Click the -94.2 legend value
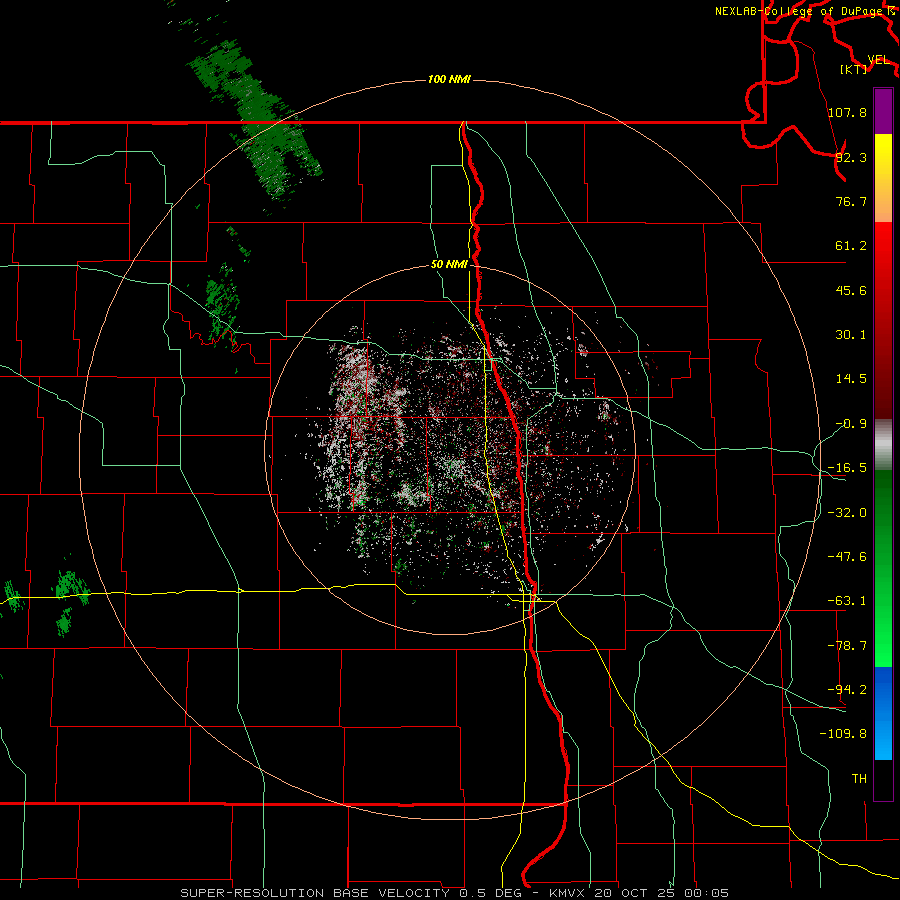900x900 pixels. click(x=847, y=690)
